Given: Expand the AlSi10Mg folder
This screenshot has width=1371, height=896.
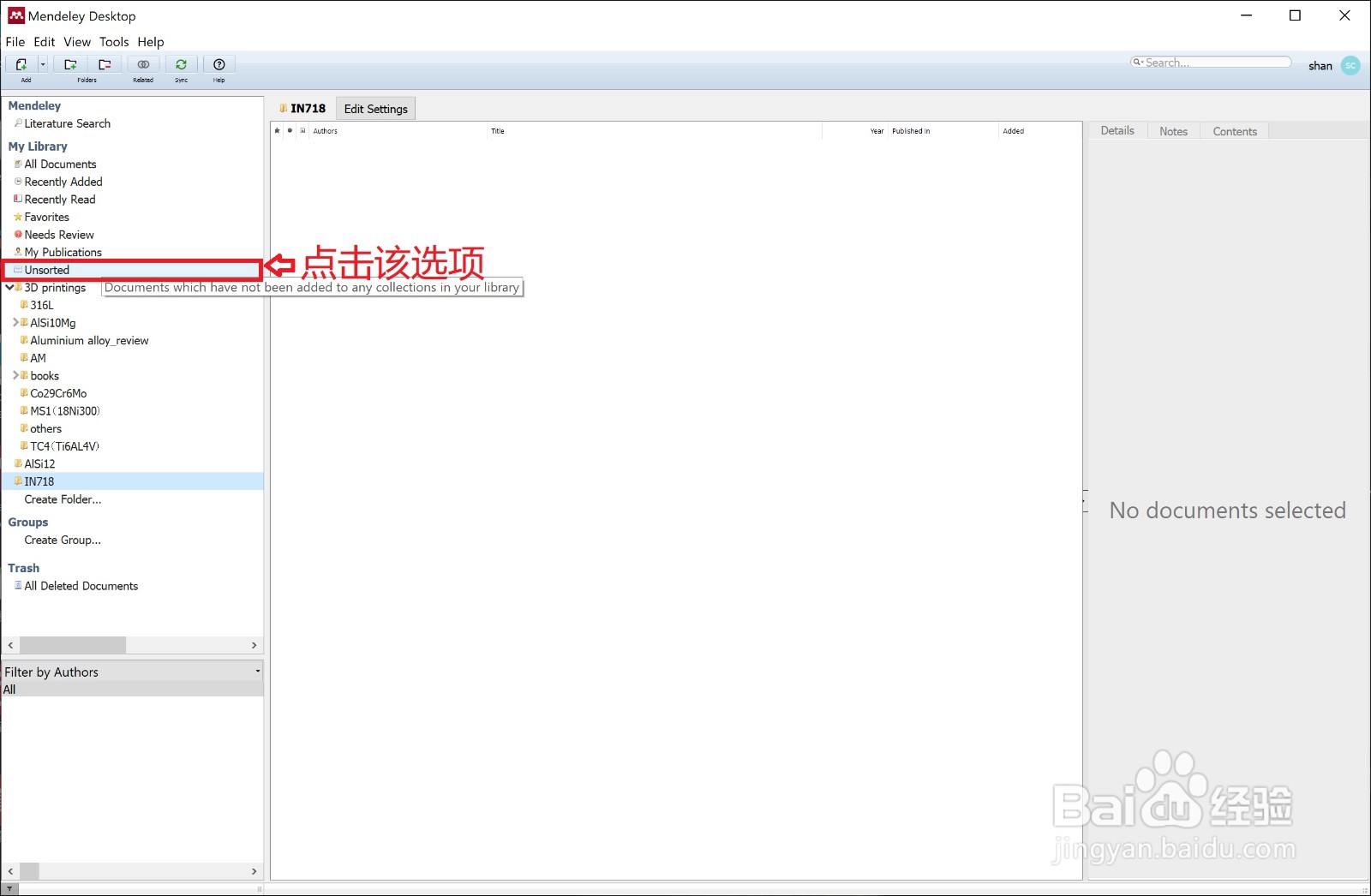Looking at the screenshot, I should click(15, 323).
